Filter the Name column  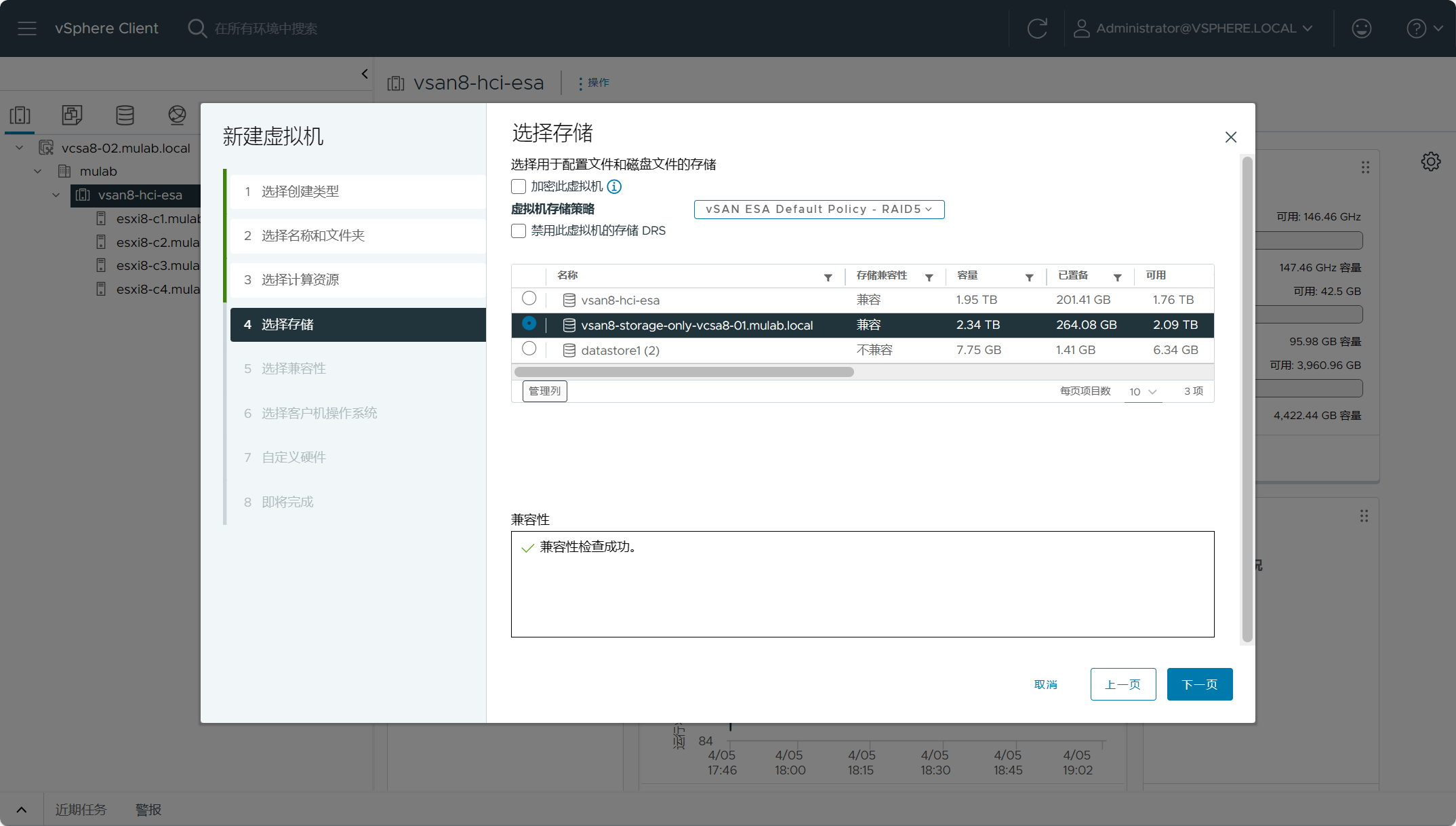[828, 277]
